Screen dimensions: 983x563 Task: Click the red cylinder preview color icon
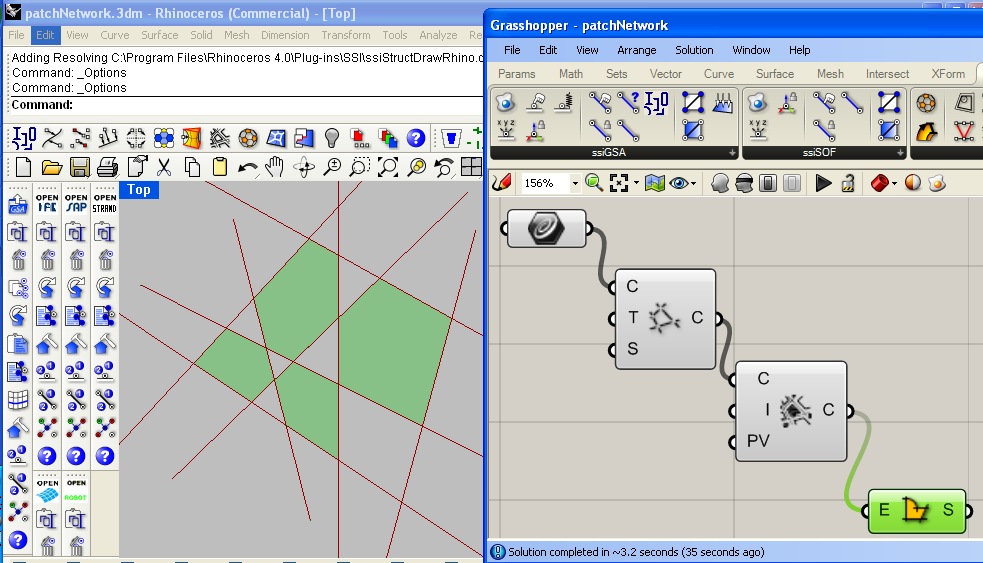coord(880,183)
